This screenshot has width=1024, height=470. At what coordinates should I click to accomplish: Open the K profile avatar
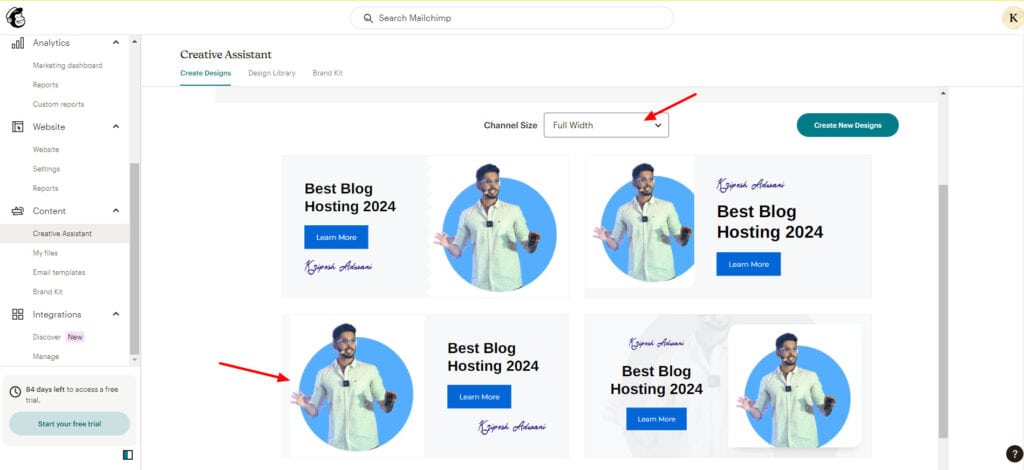tap(1012, 18)
